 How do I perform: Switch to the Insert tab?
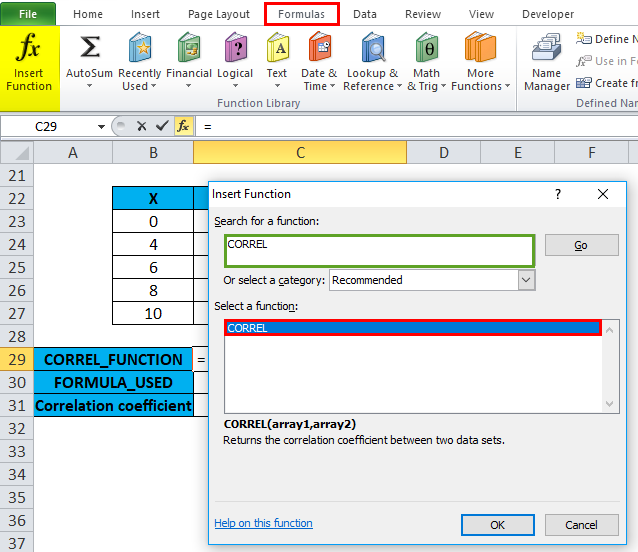(x=145, y=14)
